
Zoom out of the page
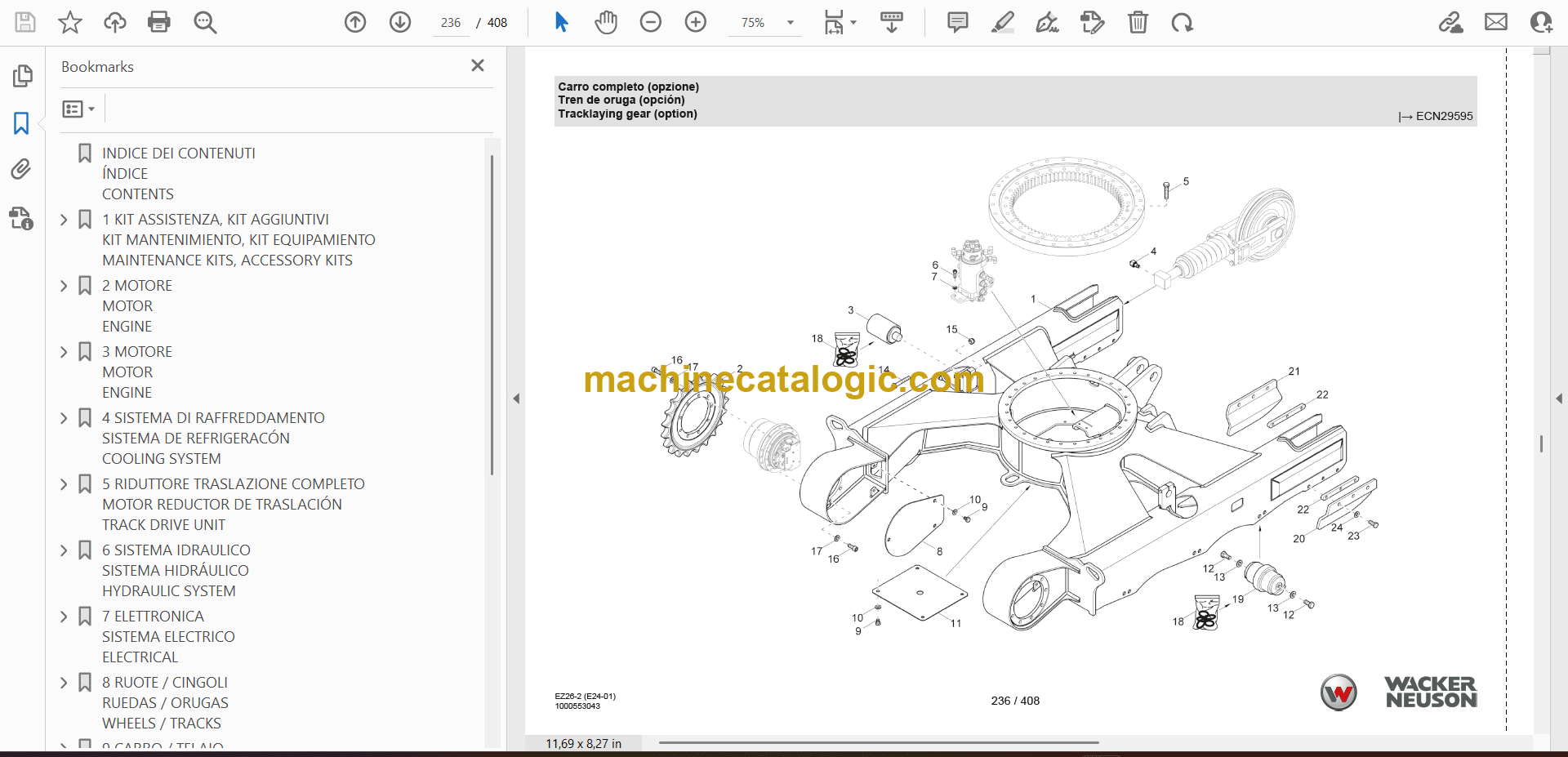(x=651, y=22)
